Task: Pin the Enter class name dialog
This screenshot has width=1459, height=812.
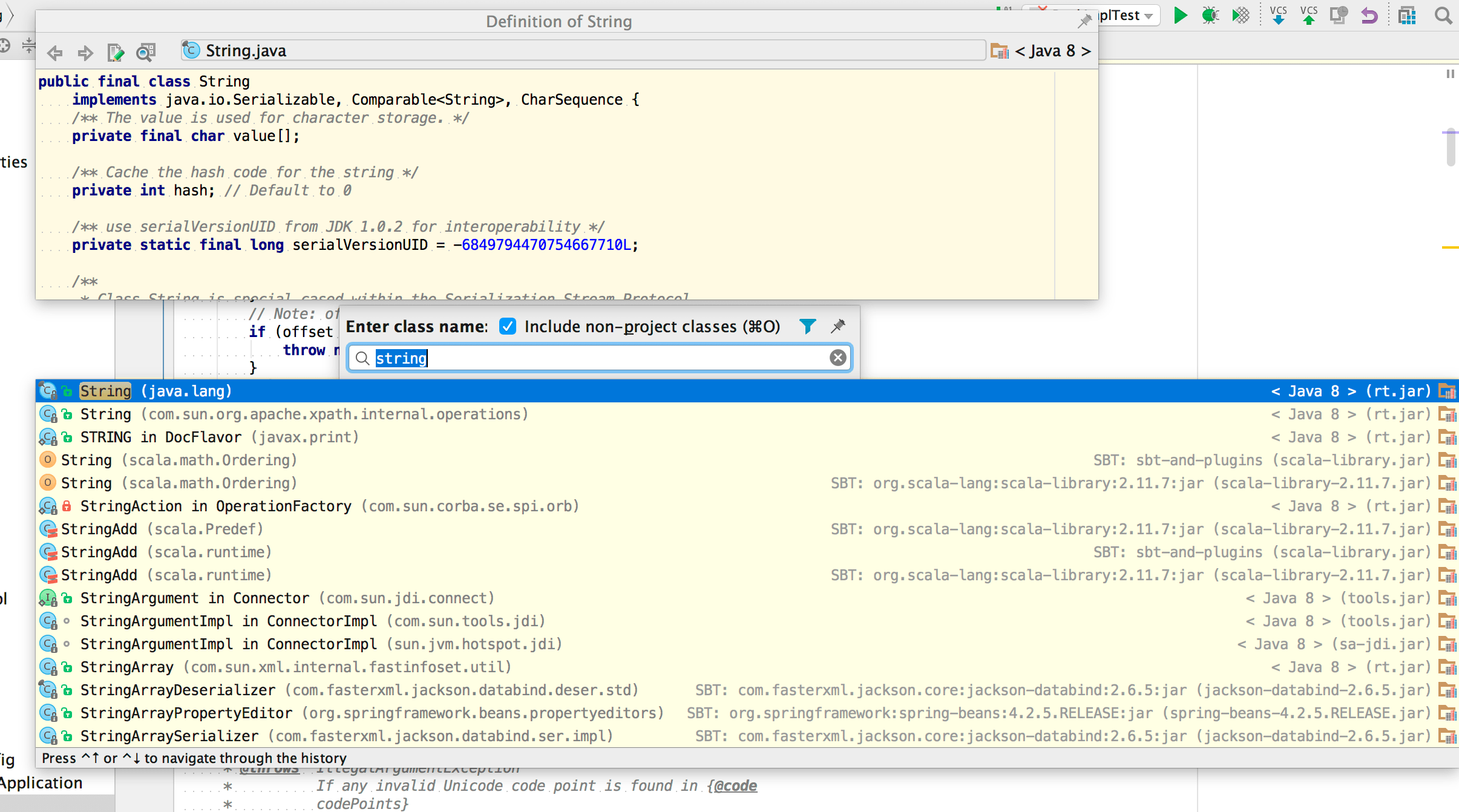Action: (x=838, y=327)
